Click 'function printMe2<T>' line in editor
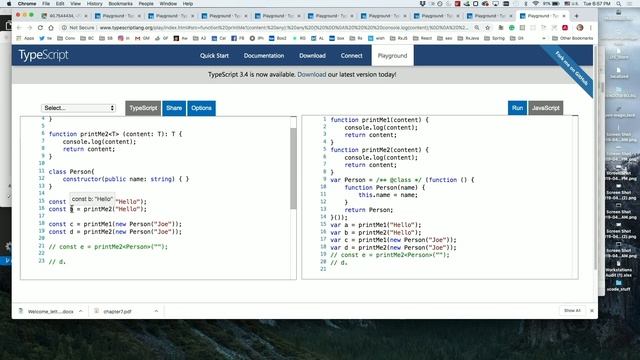 (116, 134)
